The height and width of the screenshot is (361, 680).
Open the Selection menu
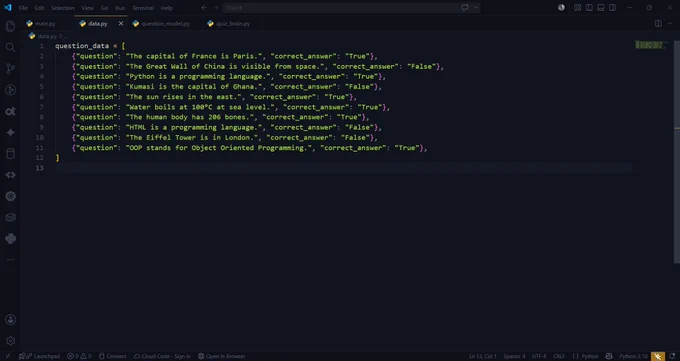click(x=62, y=8)
